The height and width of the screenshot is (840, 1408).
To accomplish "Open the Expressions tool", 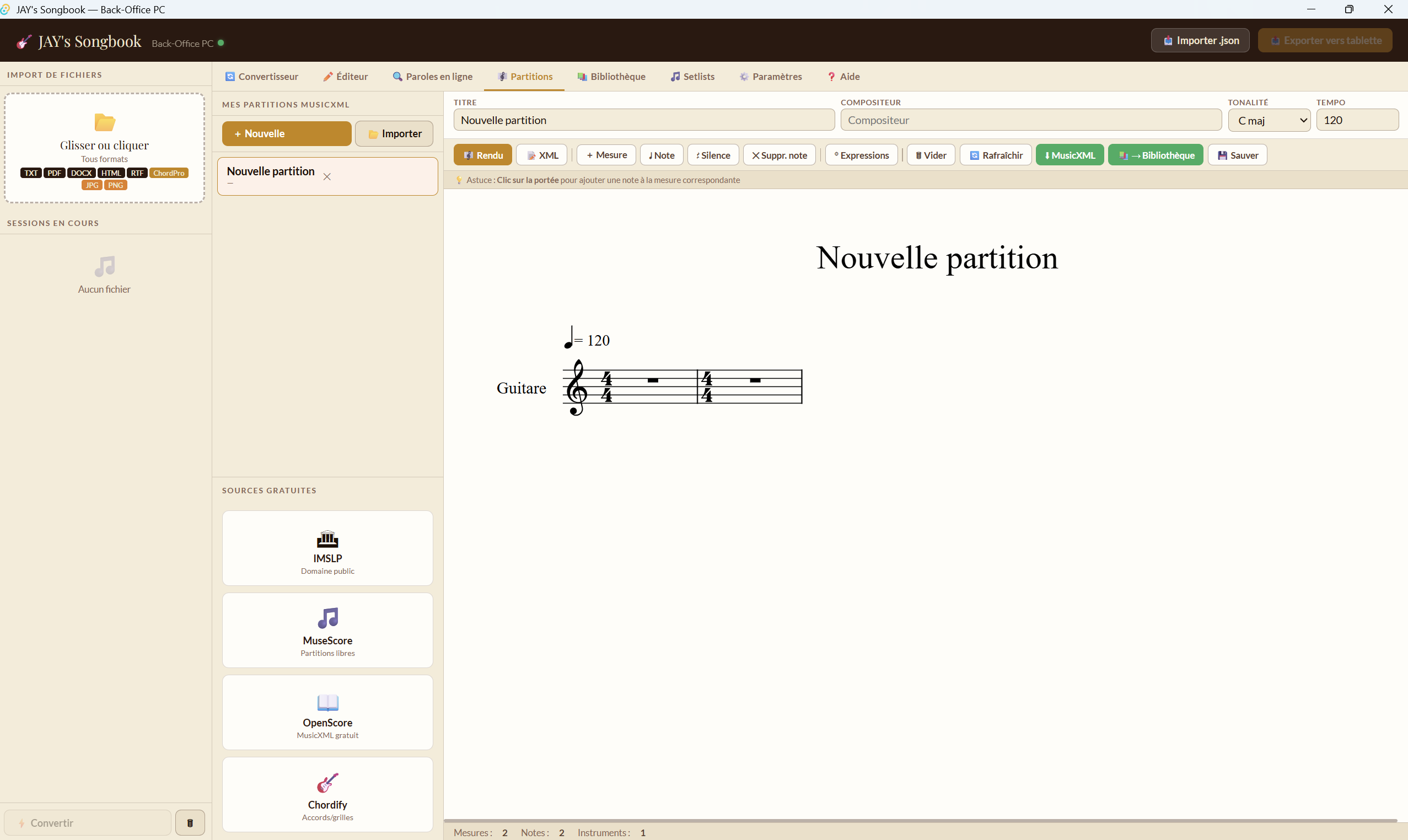I will point(861,155).
